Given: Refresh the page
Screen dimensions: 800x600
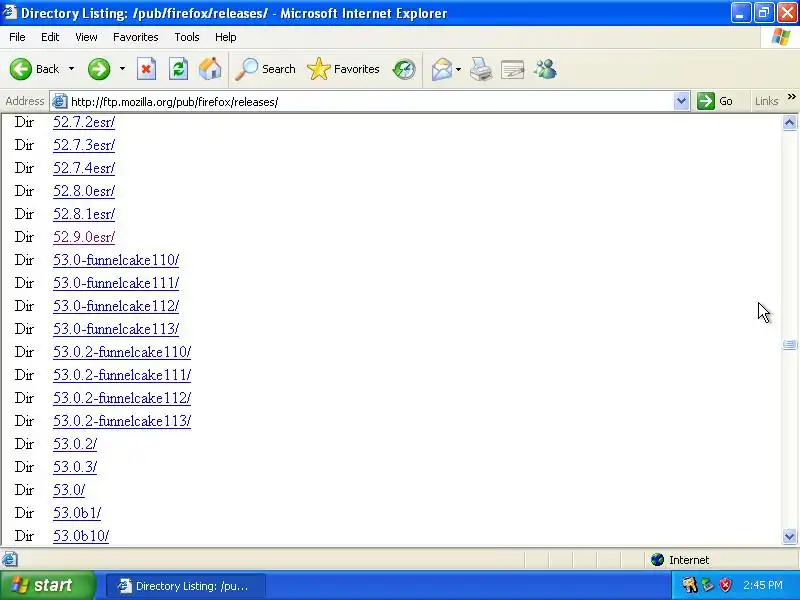Looking at the screenshot, I should pyautogui.click(x=178, y=69).
